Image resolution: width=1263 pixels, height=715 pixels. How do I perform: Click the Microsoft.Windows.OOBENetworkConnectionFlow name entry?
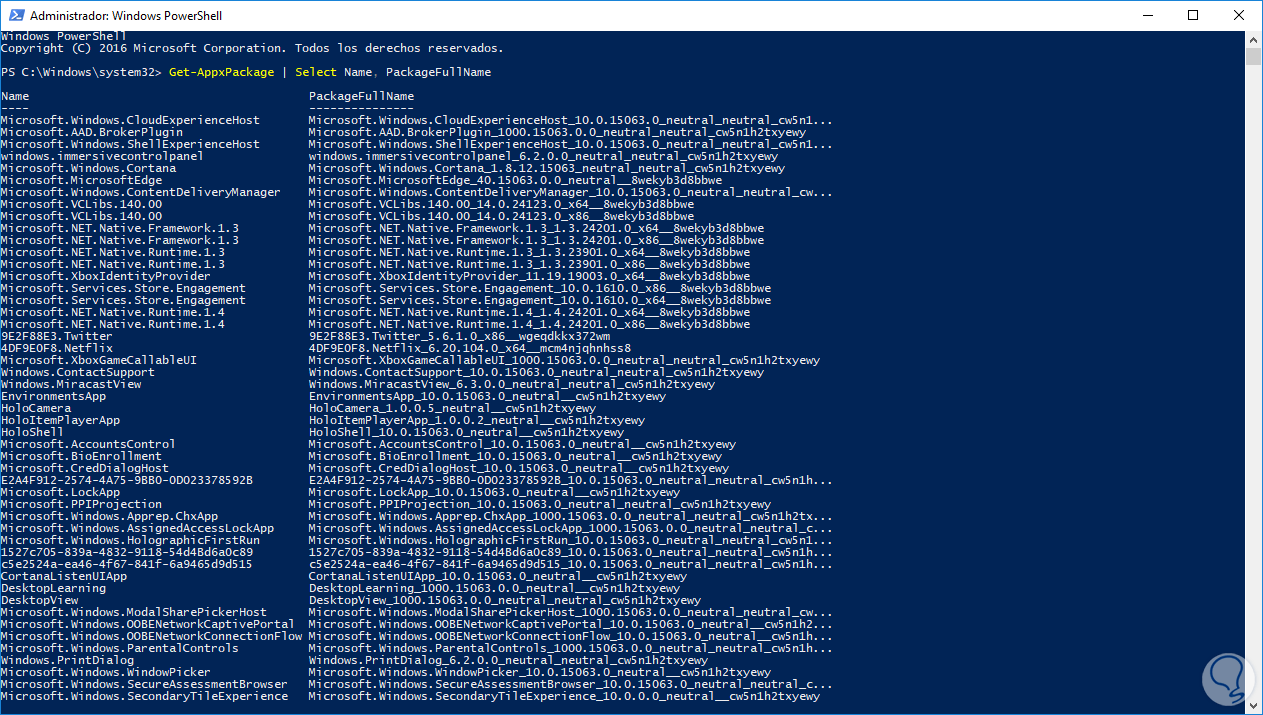[x=151, y=636]
